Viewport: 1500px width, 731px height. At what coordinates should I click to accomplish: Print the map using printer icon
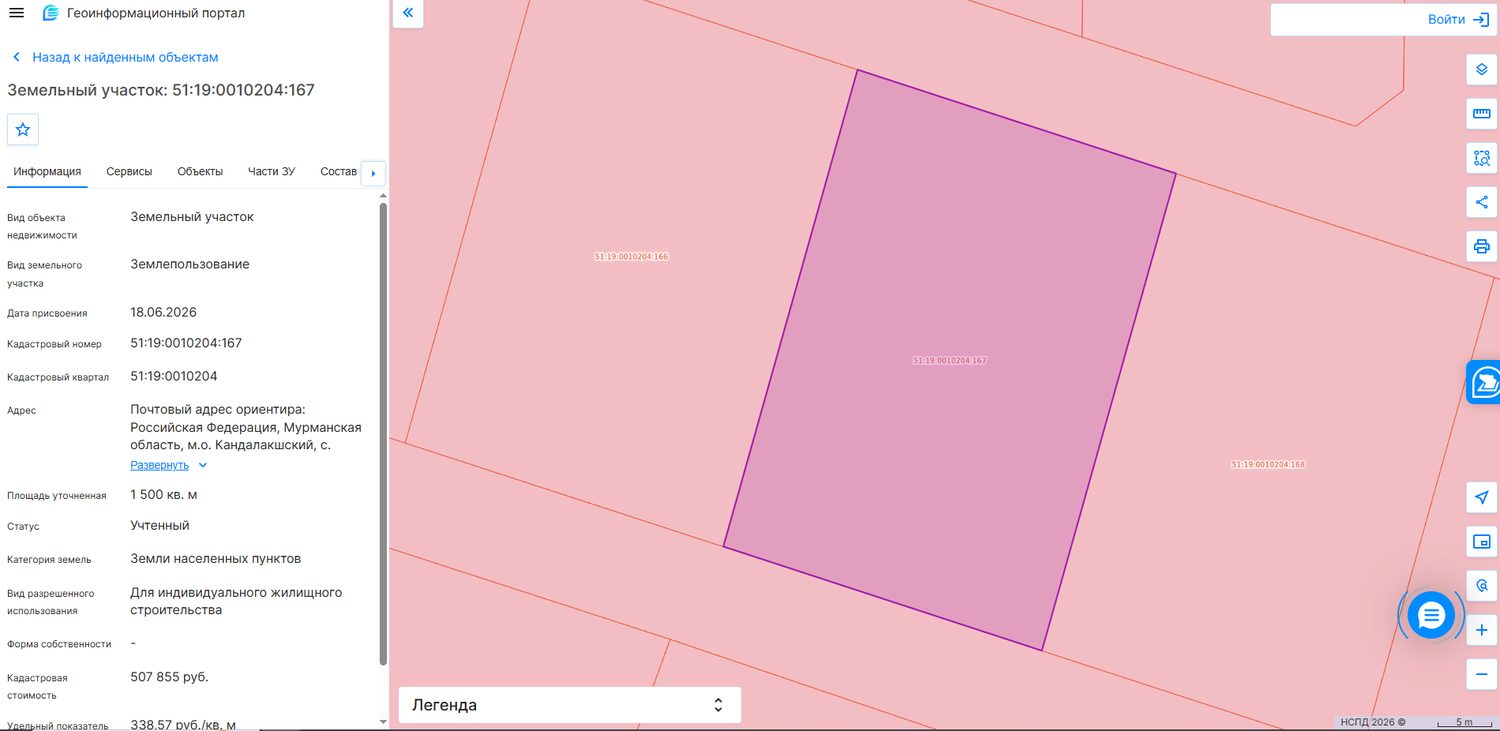point(1481,246)
